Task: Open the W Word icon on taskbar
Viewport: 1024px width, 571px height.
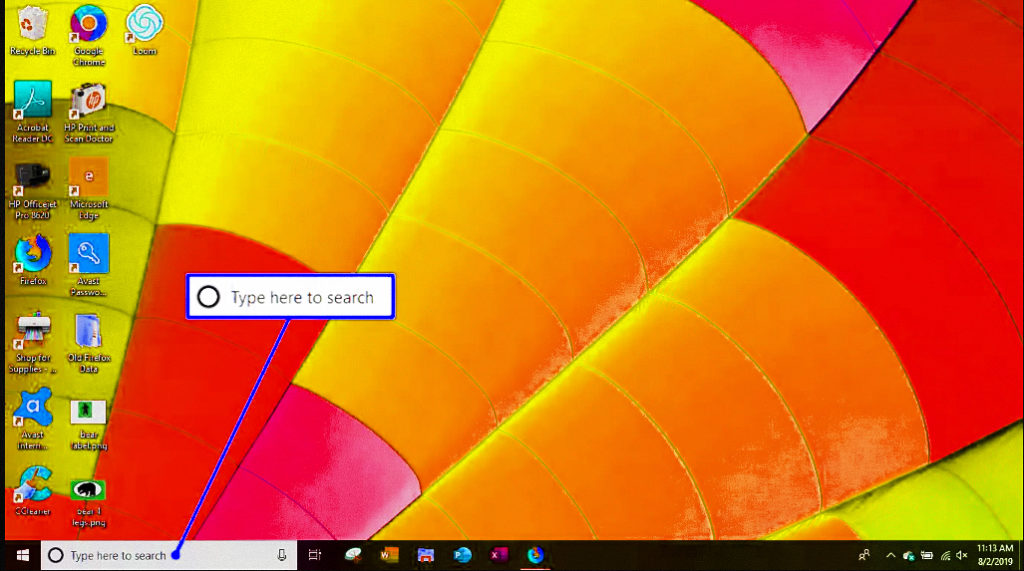Action: point(389,555)
